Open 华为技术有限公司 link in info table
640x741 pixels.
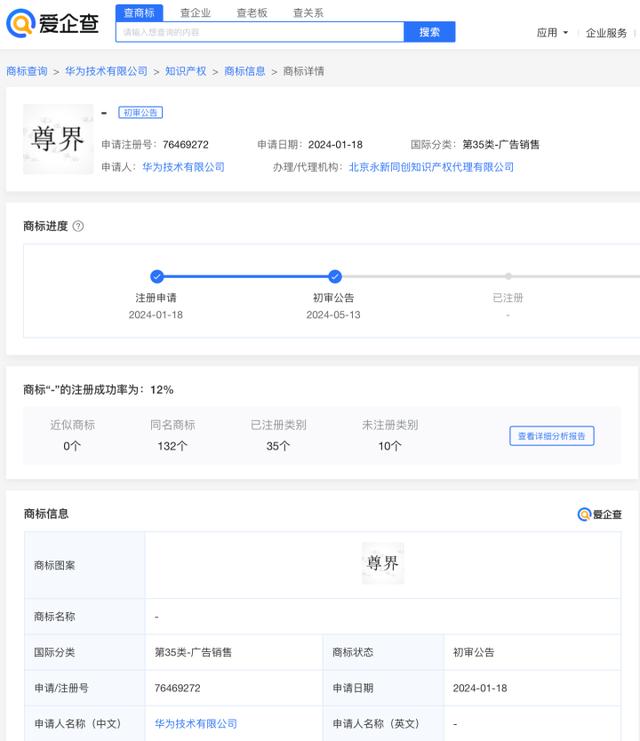tap(196, 724)
